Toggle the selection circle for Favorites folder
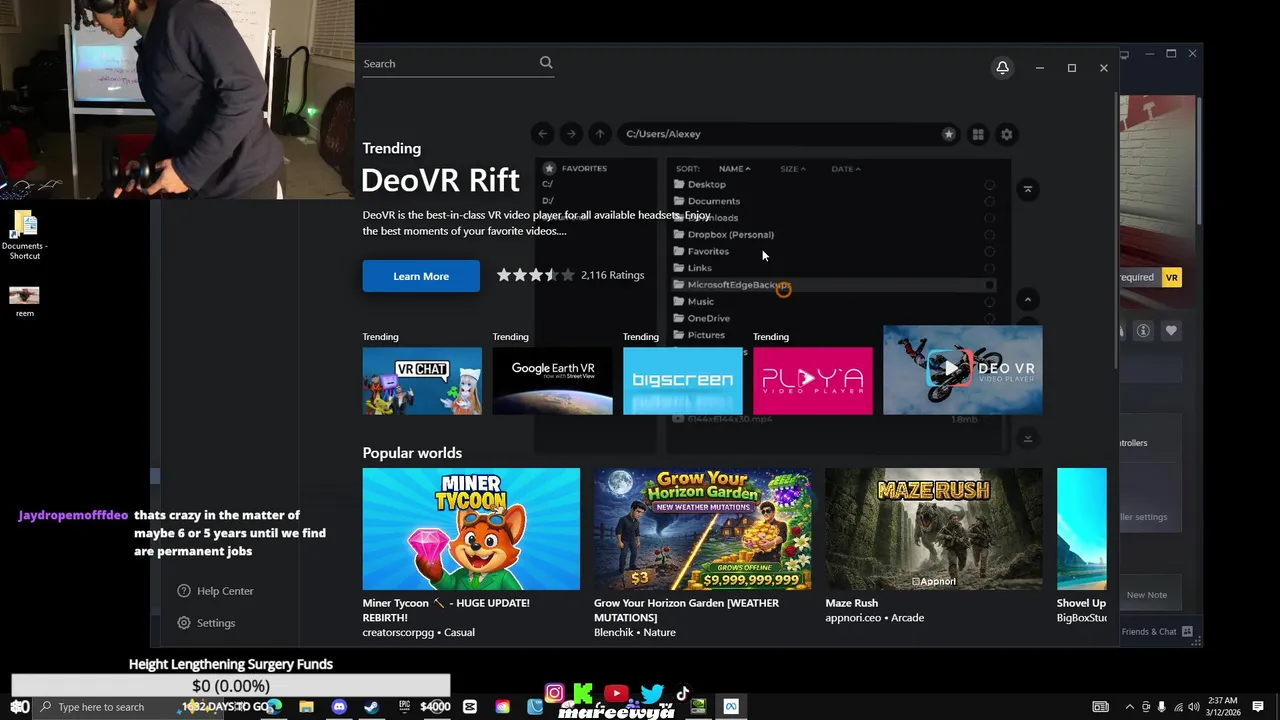The height and width of the screenshot is (720, 1280). coord(990,251)
